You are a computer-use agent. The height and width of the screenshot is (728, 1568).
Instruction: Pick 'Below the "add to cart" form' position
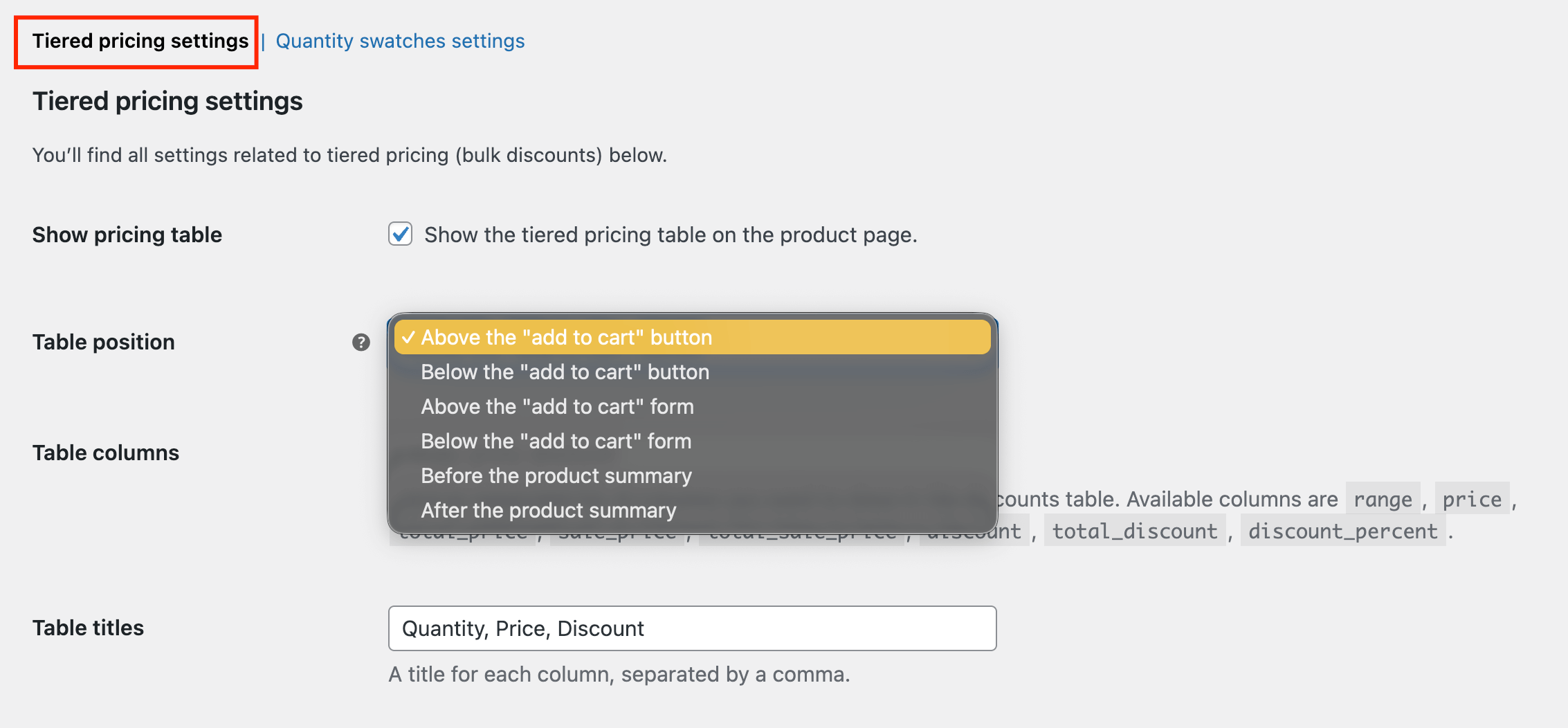[x=556, y=441]
